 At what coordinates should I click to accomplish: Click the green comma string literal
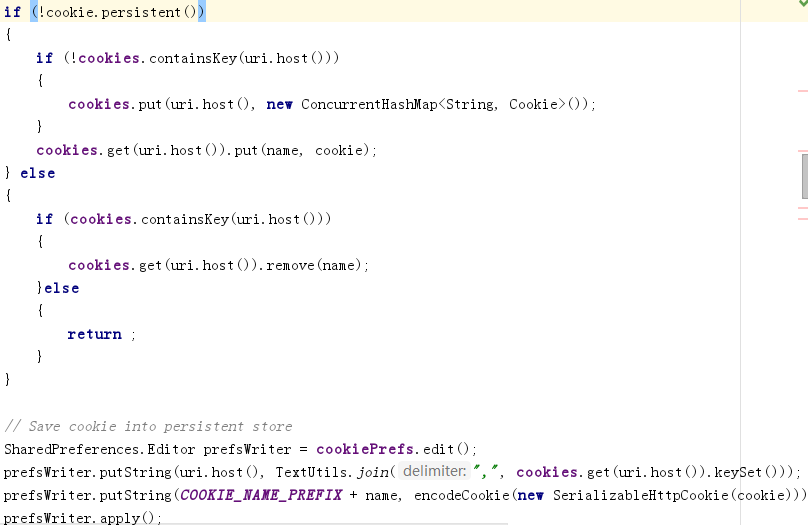tap(485, 471)
